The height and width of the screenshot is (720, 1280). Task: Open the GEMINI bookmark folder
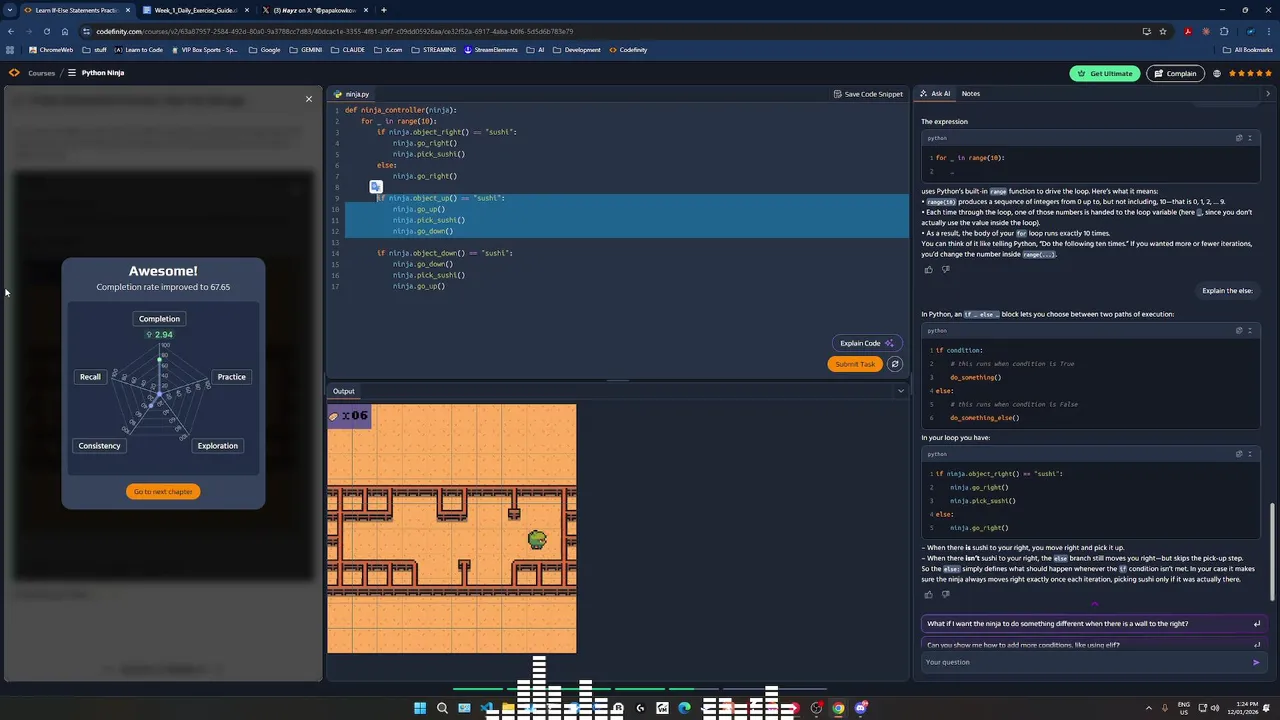[x=305, y=50]
